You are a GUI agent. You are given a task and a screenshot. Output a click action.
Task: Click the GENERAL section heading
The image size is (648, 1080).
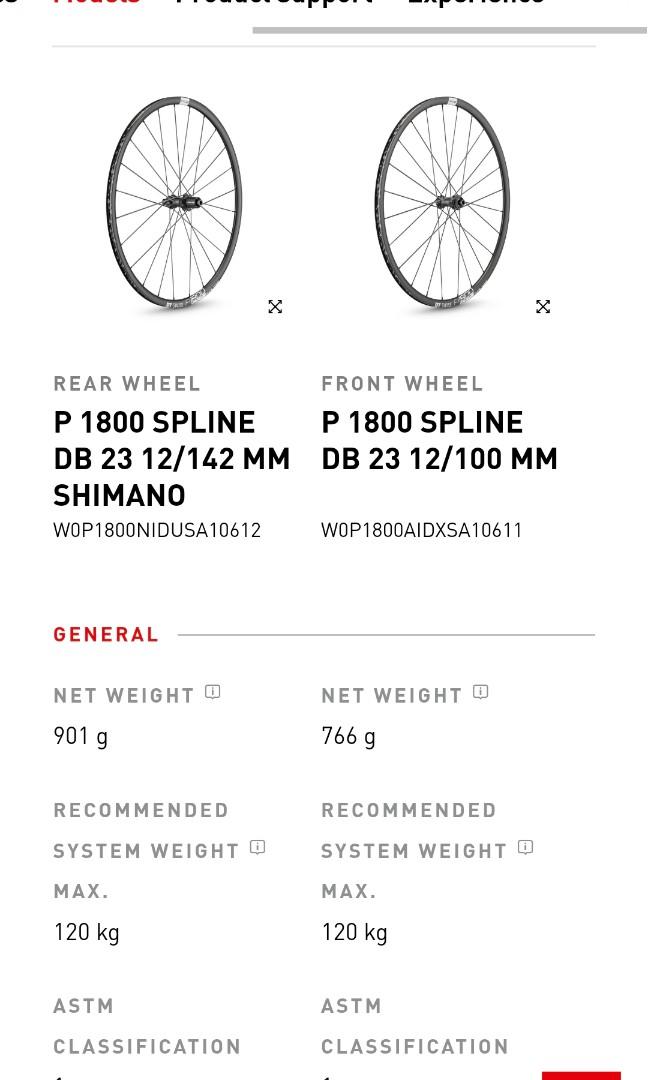tap(106, 634)
